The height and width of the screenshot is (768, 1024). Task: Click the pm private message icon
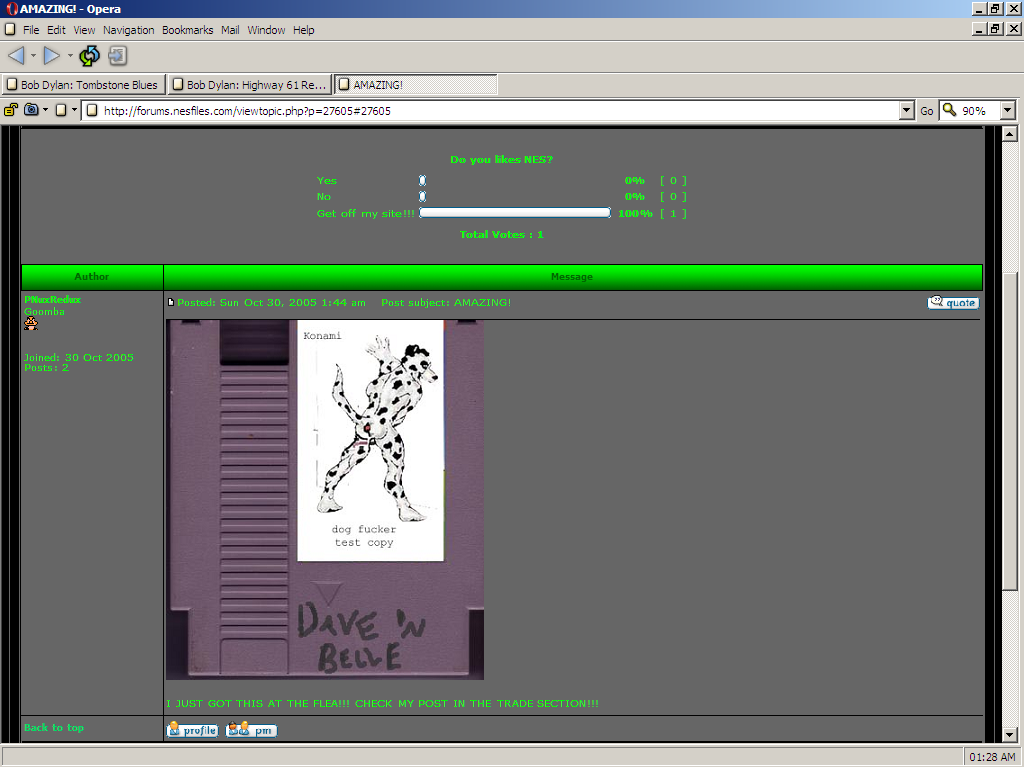251,730
